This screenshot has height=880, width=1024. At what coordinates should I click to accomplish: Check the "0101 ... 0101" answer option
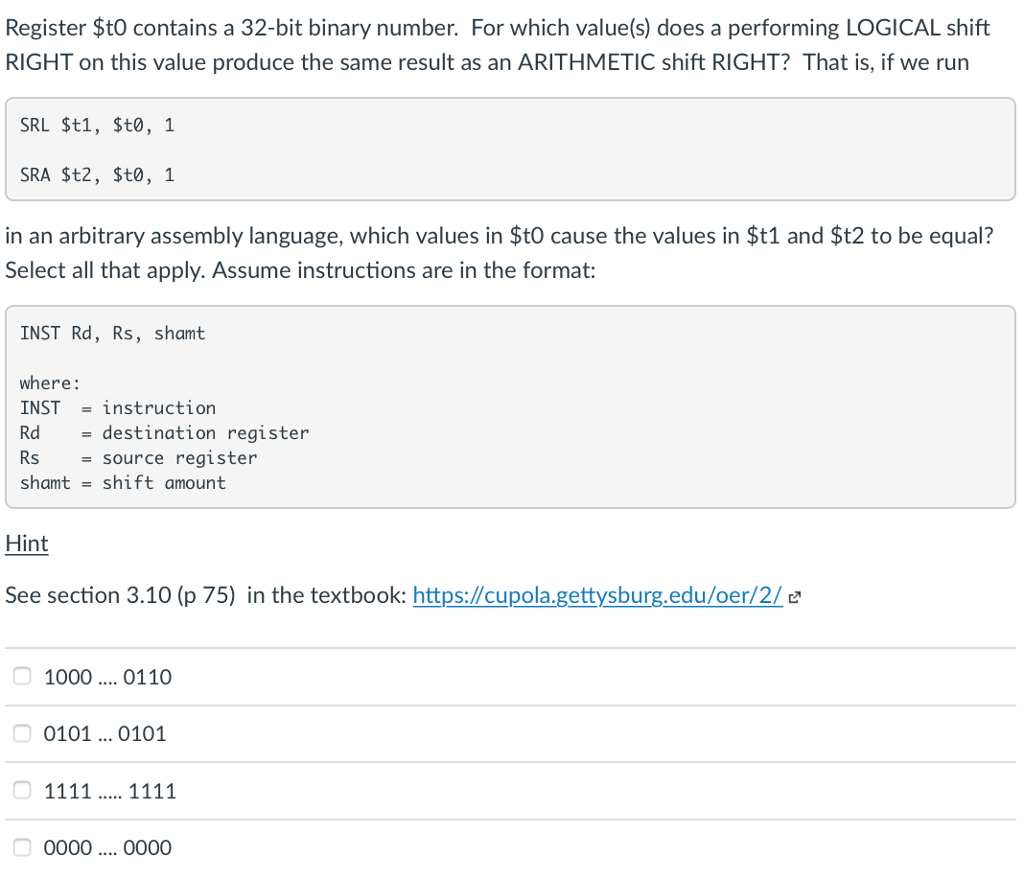coord(21,732)
